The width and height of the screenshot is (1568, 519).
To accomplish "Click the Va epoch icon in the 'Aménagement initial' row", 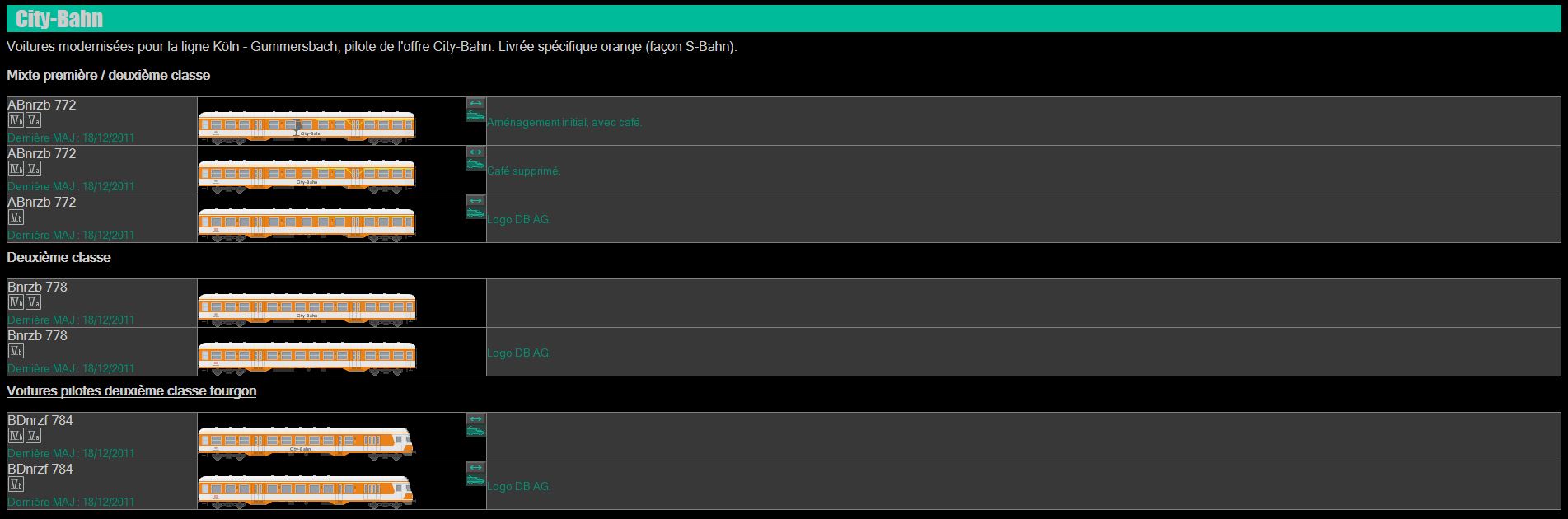I will (x=33, y=120).
